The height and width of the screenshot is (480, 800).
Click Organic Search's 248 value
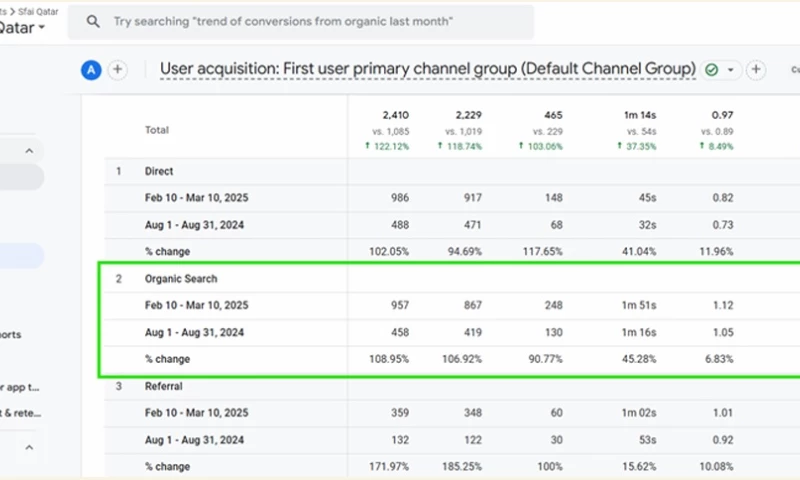click(x=553, y=306)
